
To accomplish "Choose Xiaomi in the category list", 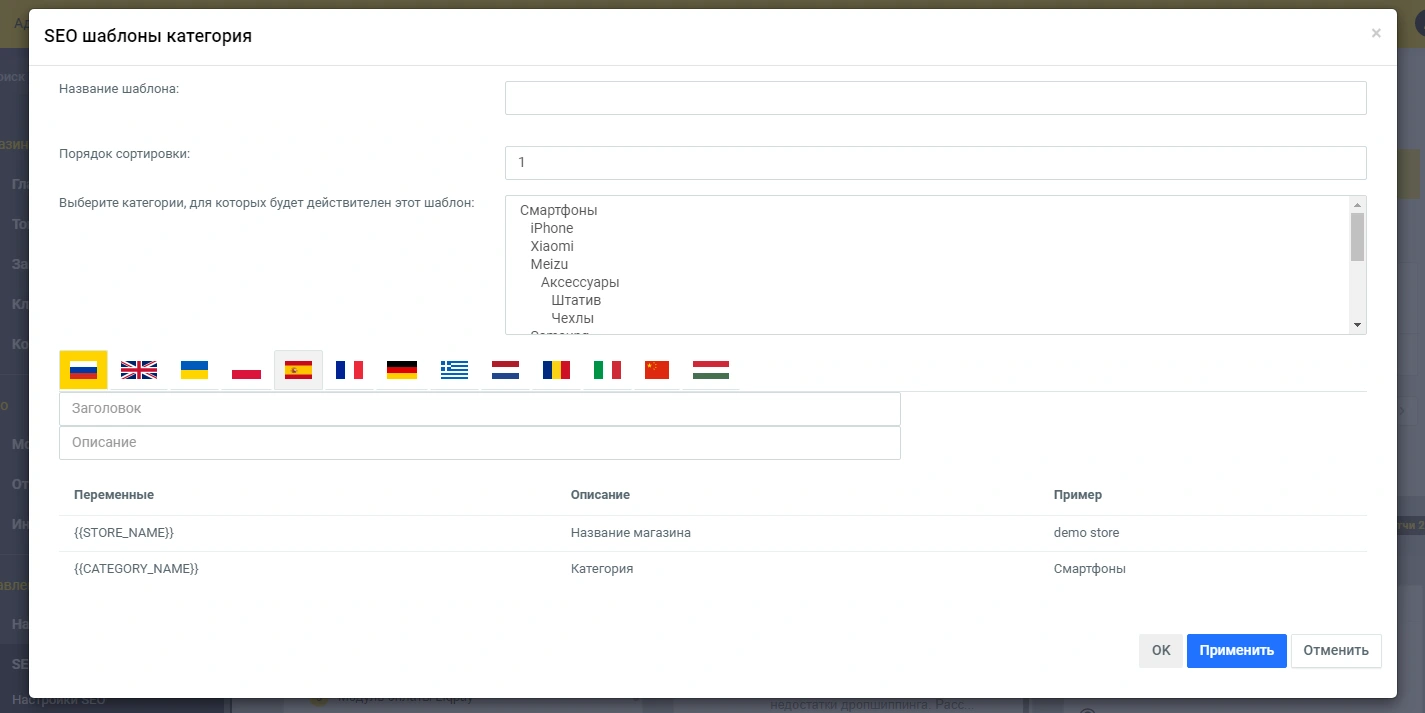I will coord(552,246).
